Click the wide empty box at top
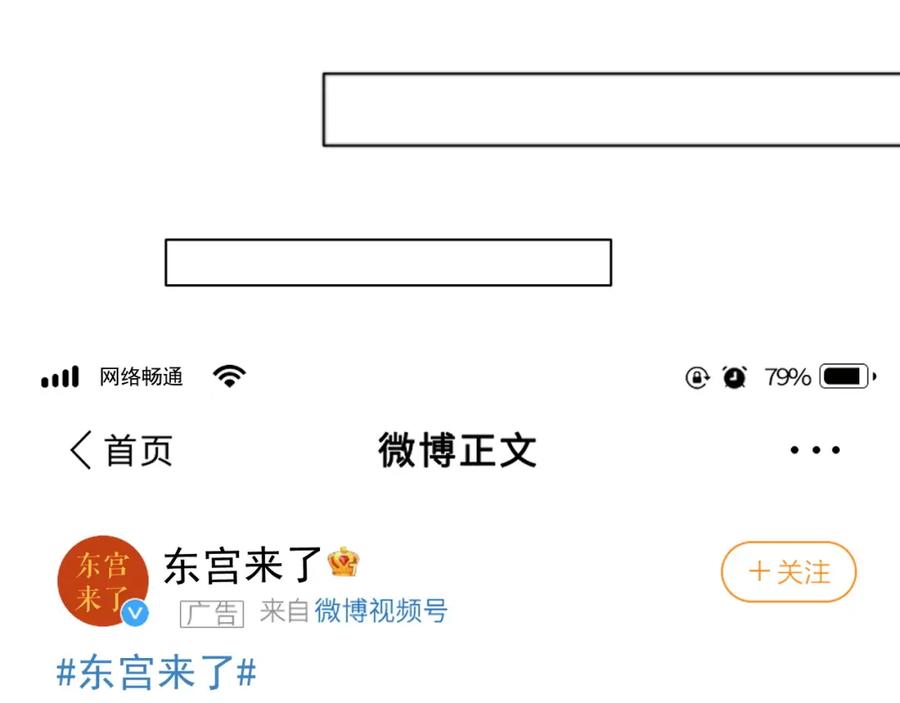This screenshot has height=703, width=900. coord(611,110)
